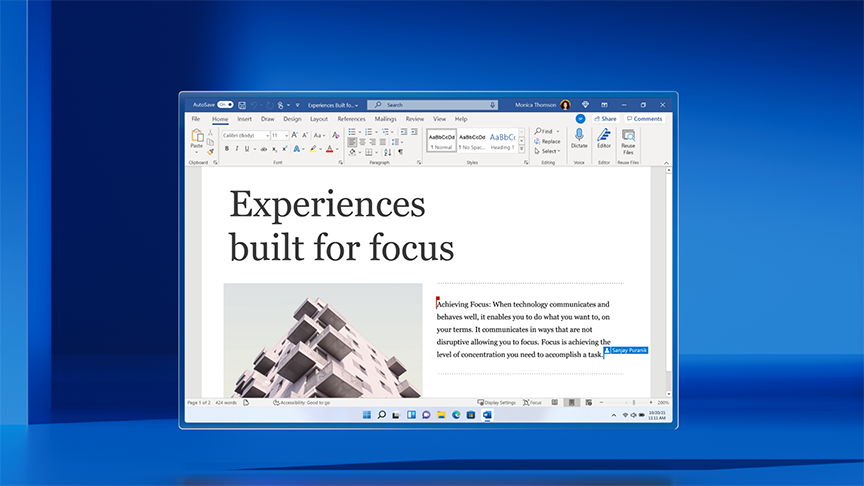Open the Insert ribbon tab
Viewport: 864px width, 486px height.
pyautogui.click(x=244, y=119)
